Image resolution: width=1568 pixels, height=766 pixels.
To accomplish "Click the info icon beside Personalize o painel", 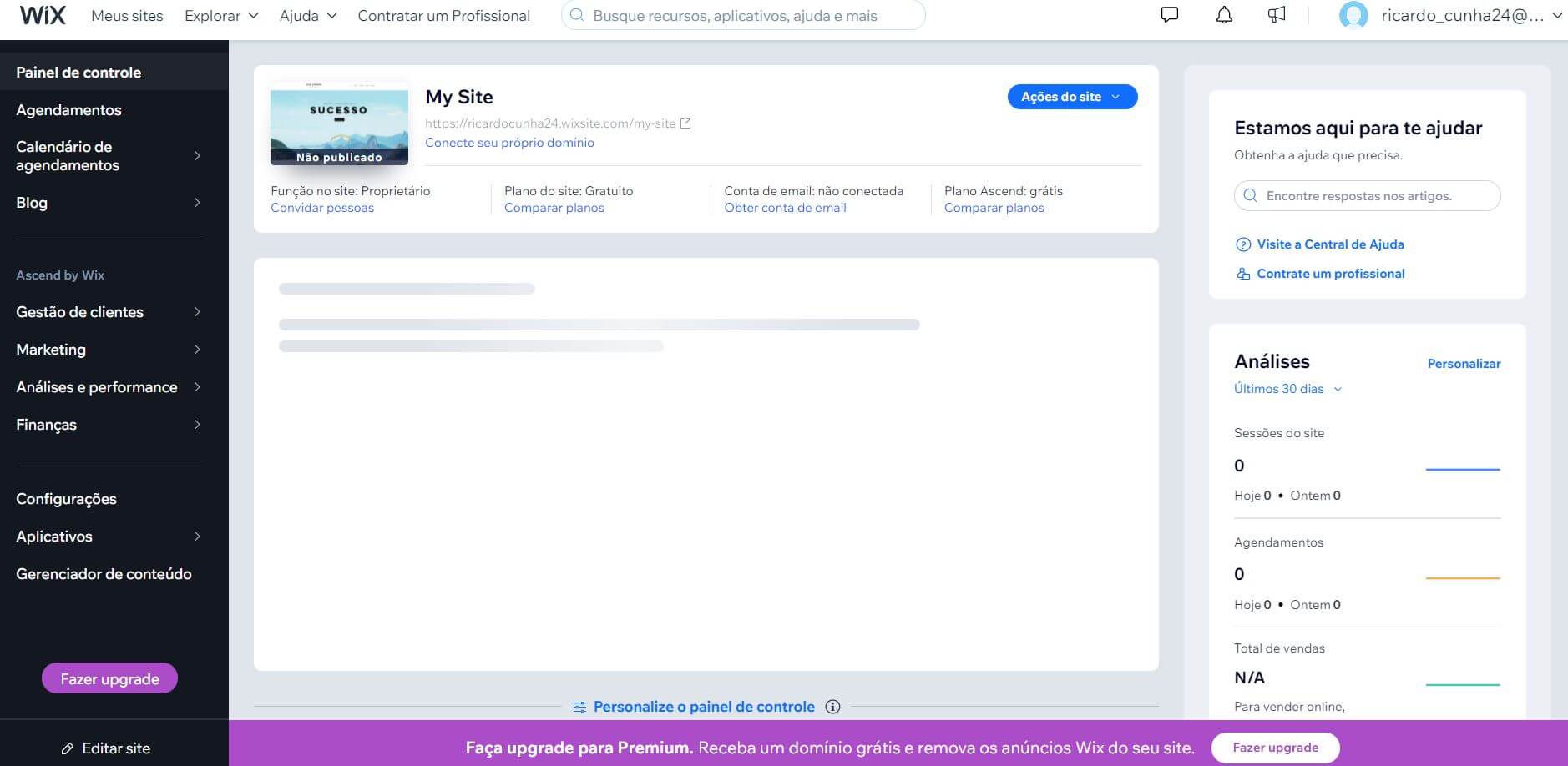I will coord(832,707).
